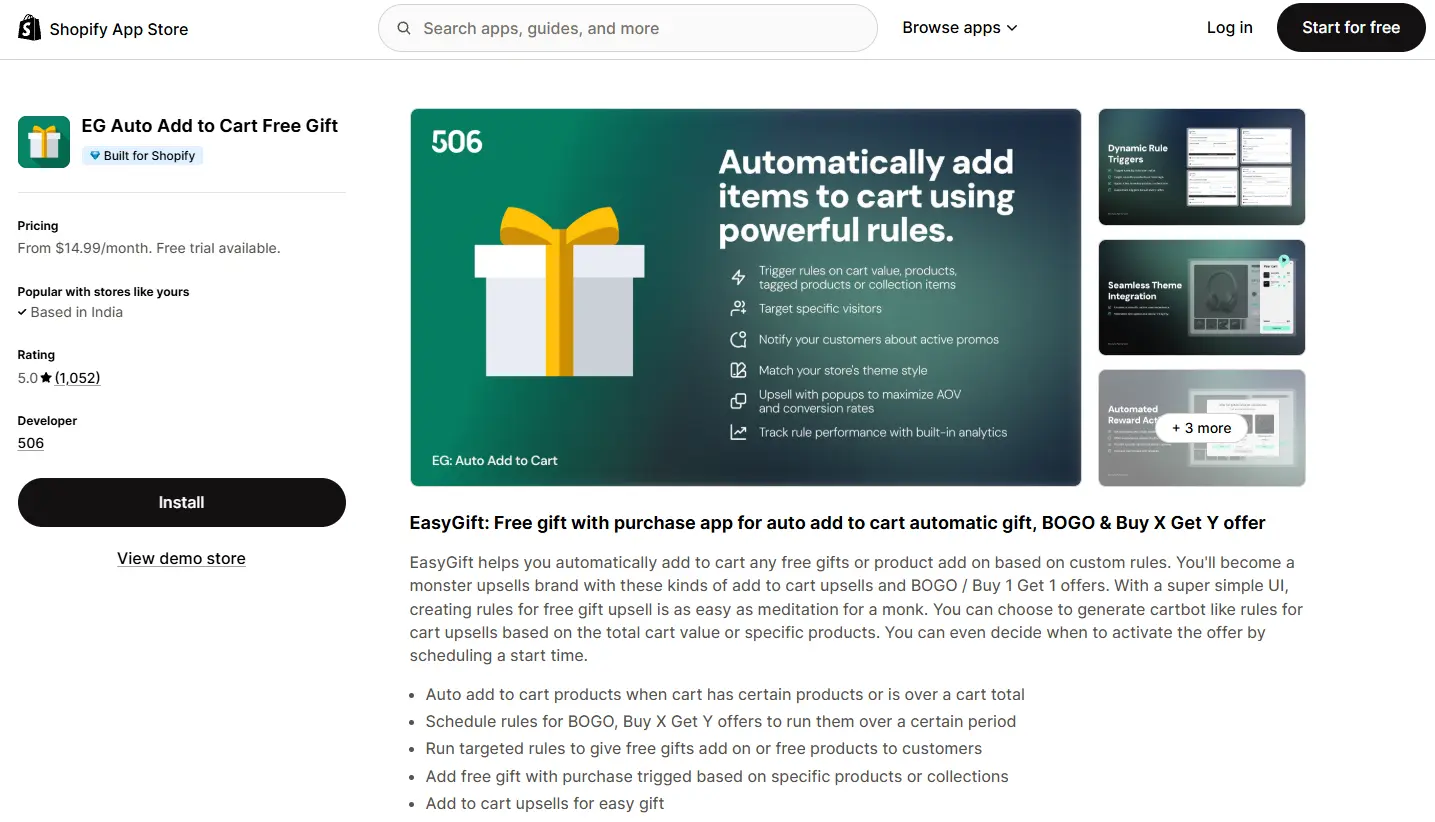The image size is (1435, 822).
Task: Click the 506 logo in the banner
Action: click(457, 142)
